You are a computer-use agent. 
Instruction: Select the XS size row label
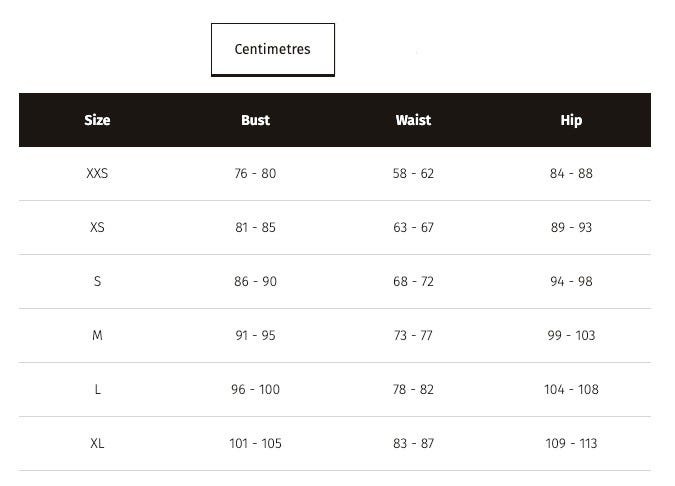97,227
